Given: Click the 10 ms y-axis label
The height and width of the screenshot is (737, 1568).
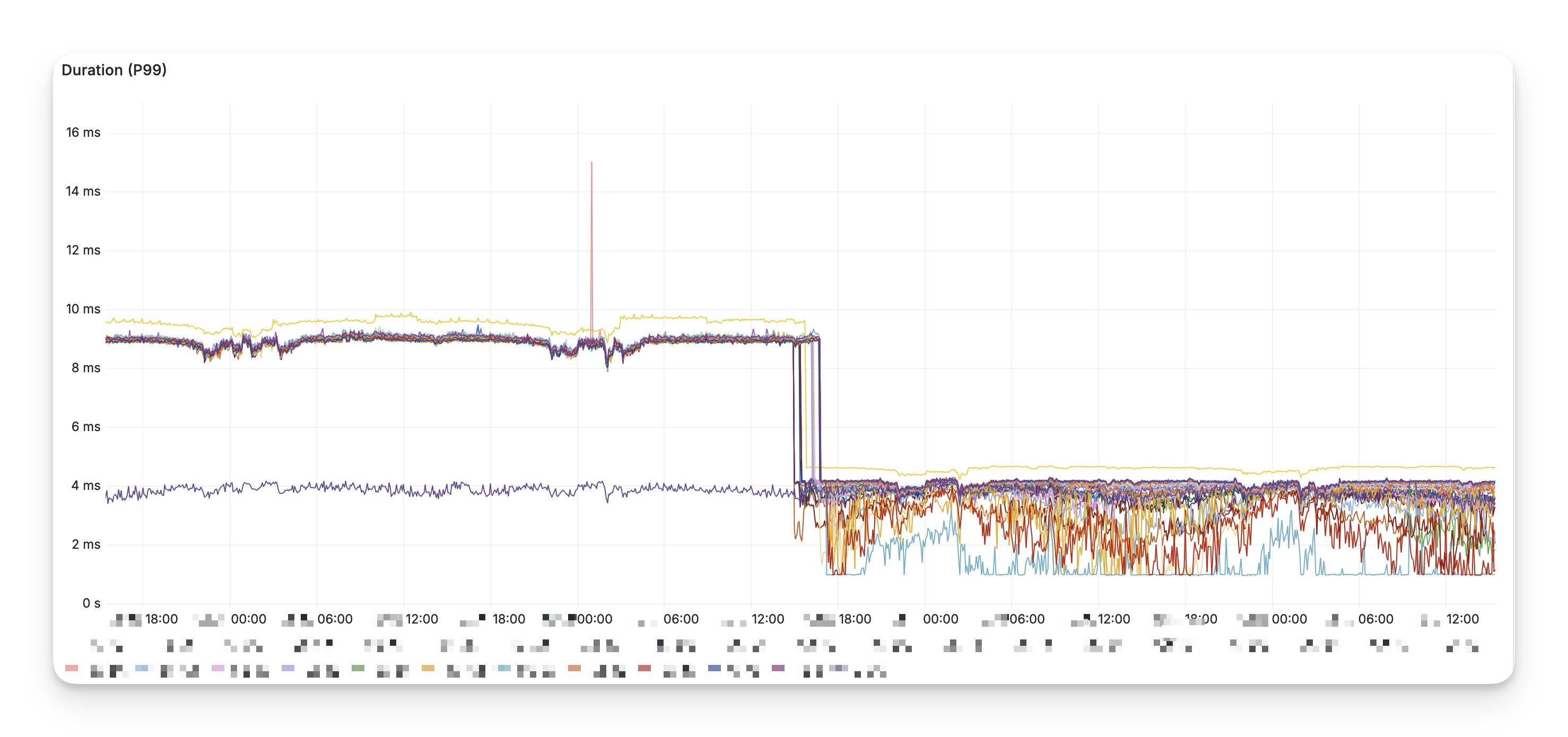Looking at the screenshot, I should 83,309.
